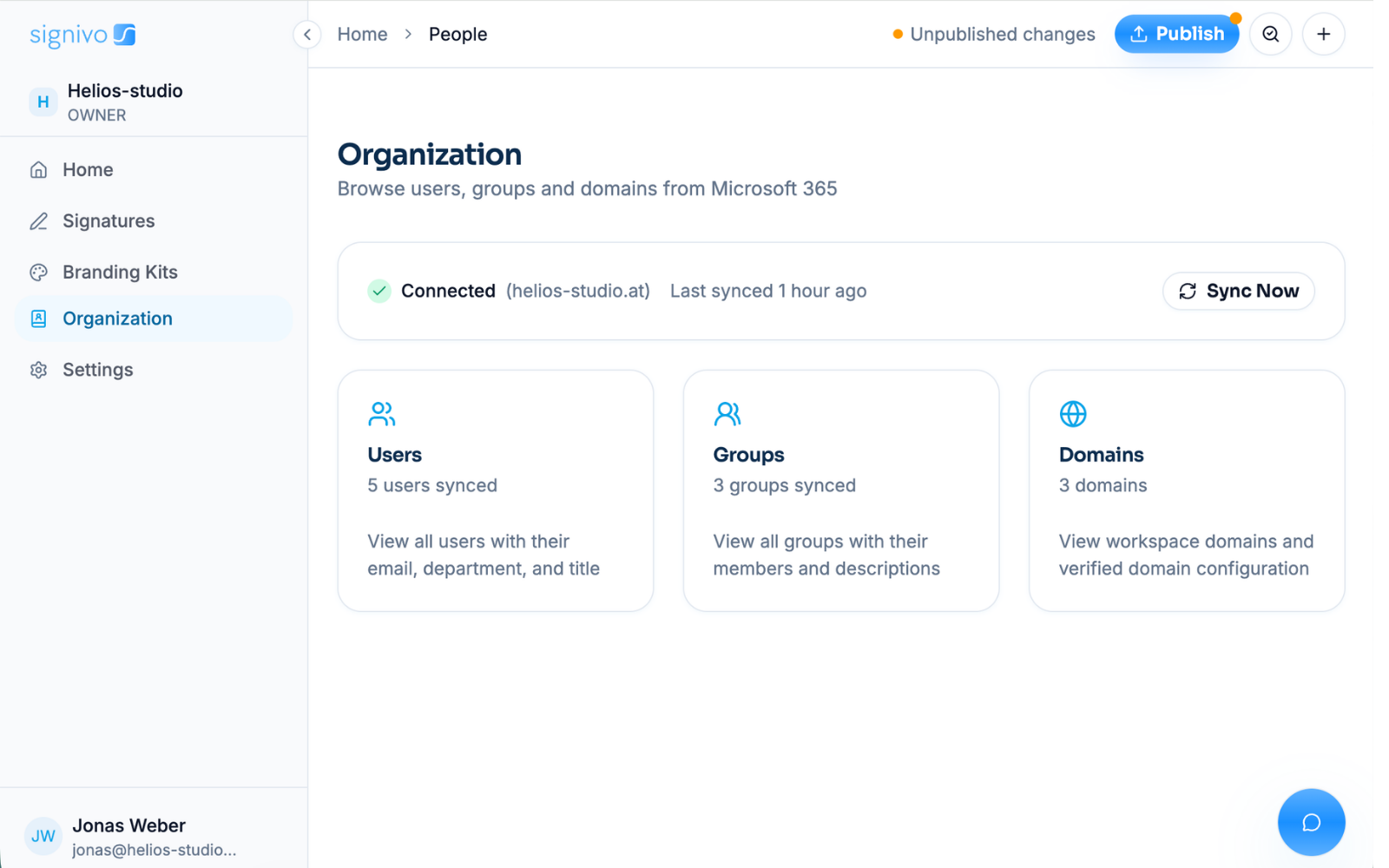The image size is (1389, 868).
Task: Open the search icon in top bar
Action: (1271, 34)
